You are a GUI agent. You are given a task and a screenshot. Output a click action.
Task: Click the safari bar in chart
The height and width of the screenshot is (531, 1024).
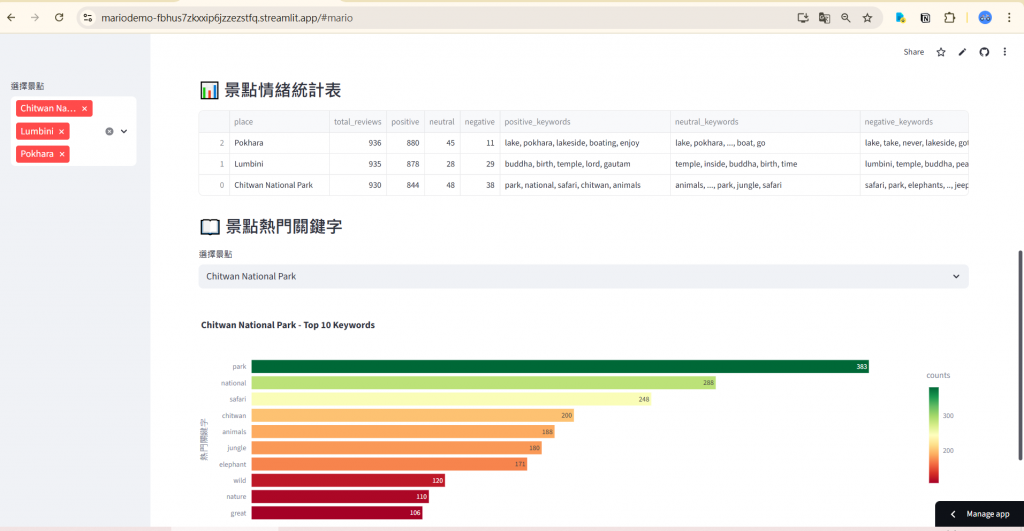coord(451,399)
